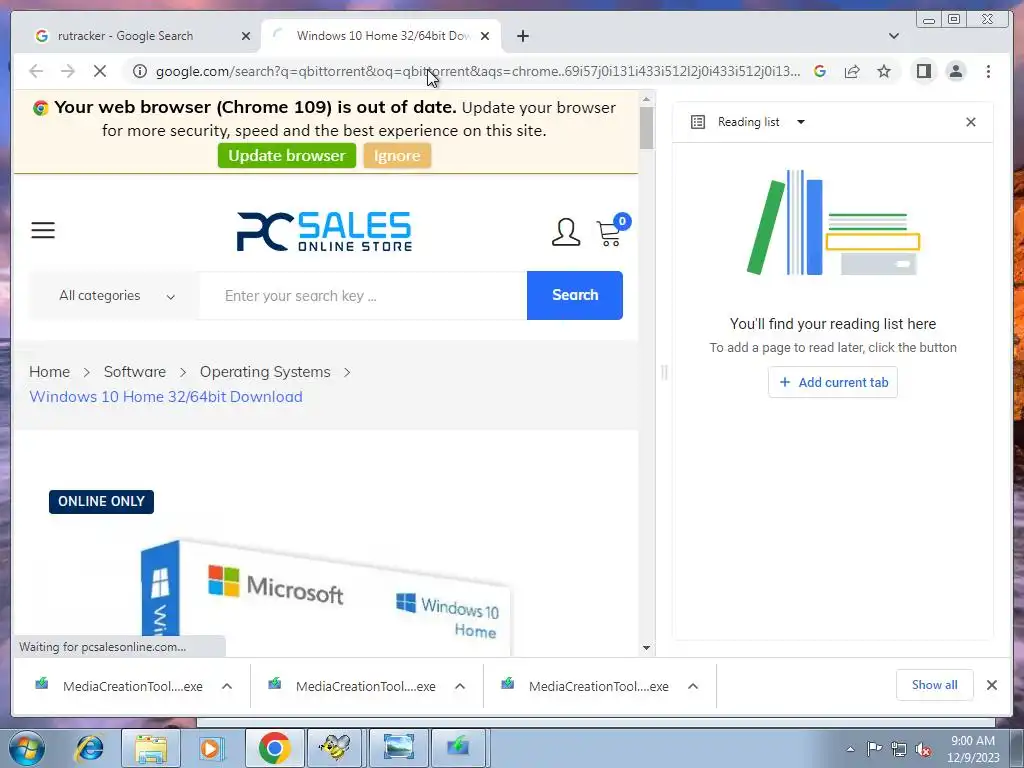Click the Reading list panel icon

click(697, 122)
